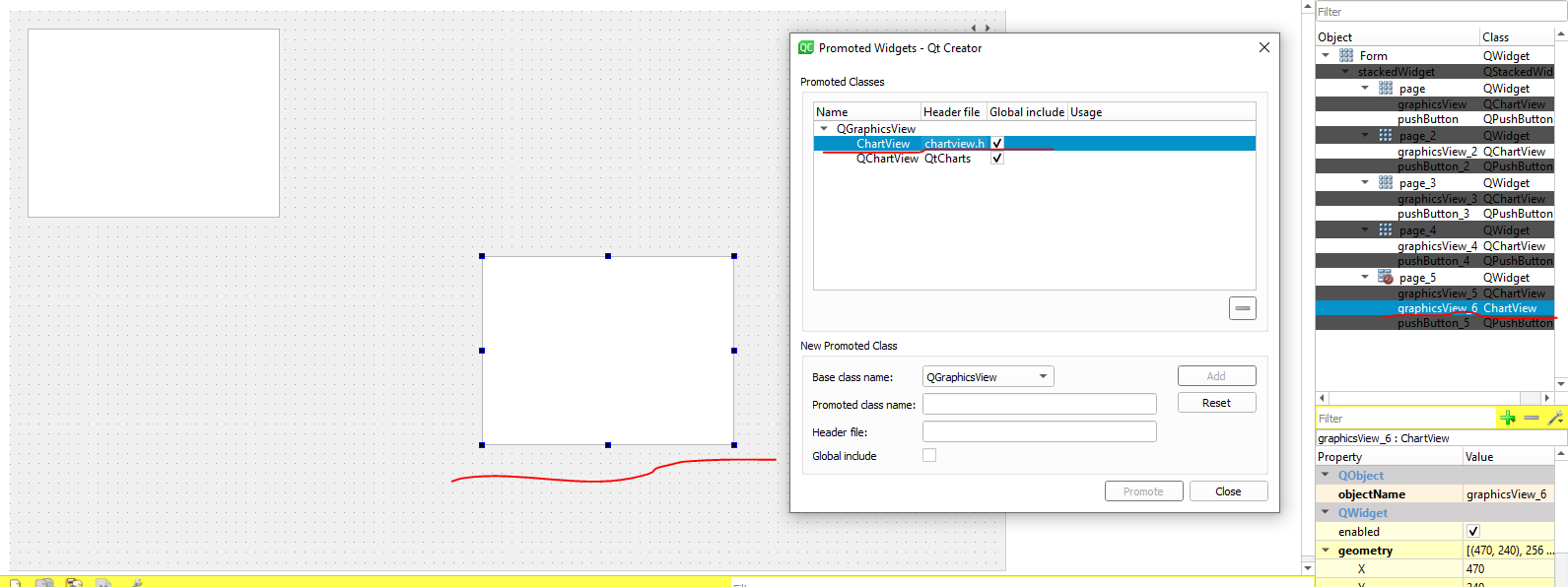Click Object Inspector horizontal scroll right arrow
The image size is (1568, 587).
[x=1547, y=397]
